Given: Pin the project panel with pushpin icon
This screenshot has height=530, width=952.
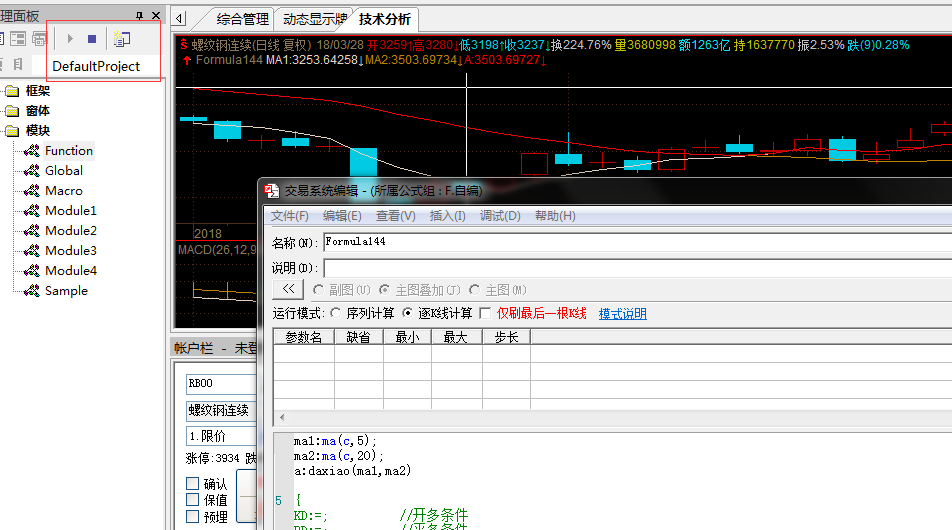Looking at the screenshot, I should 140,16.
